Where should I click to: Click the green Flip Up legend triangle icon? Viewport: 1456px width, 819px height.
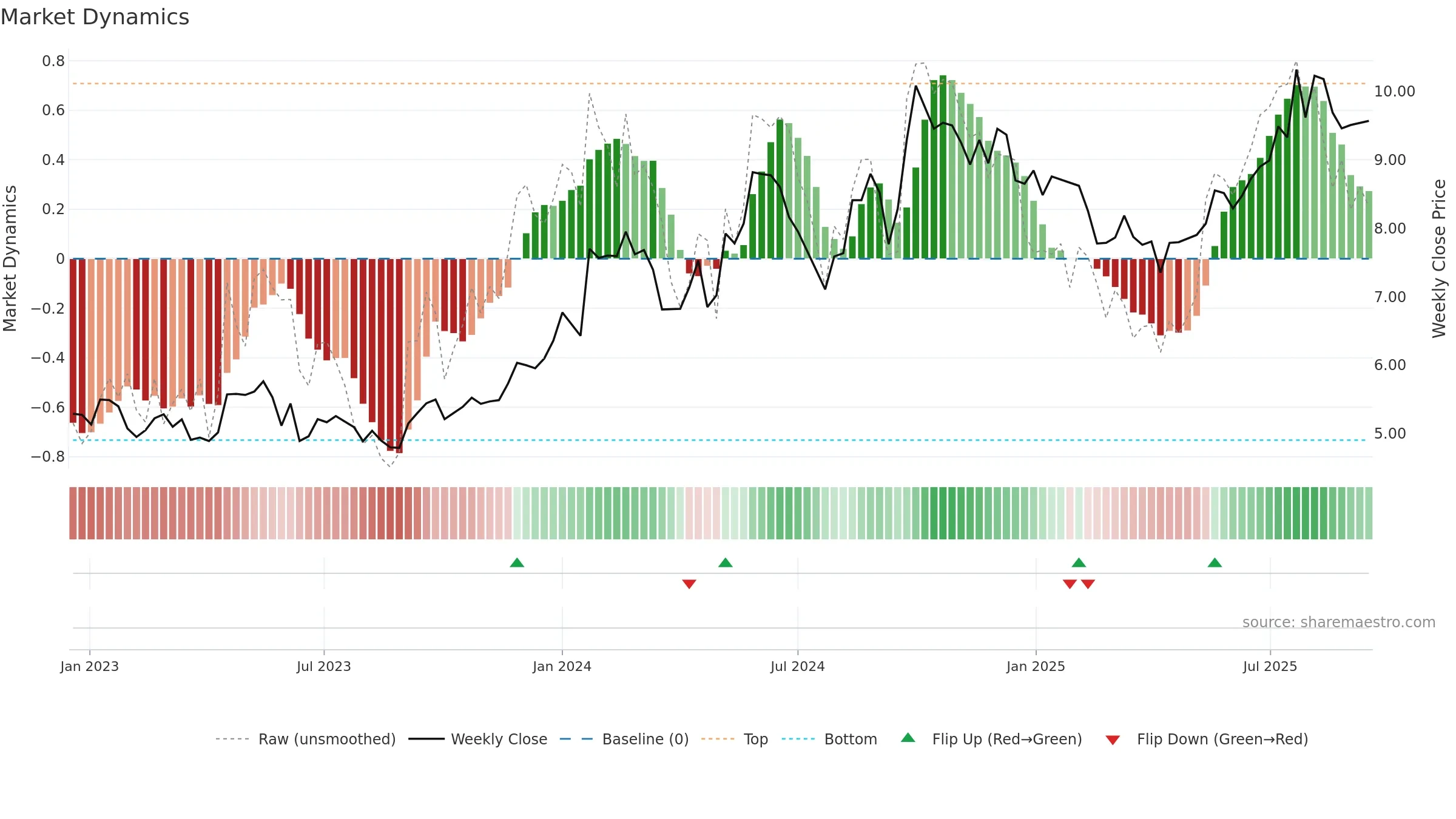pos(908,738)
